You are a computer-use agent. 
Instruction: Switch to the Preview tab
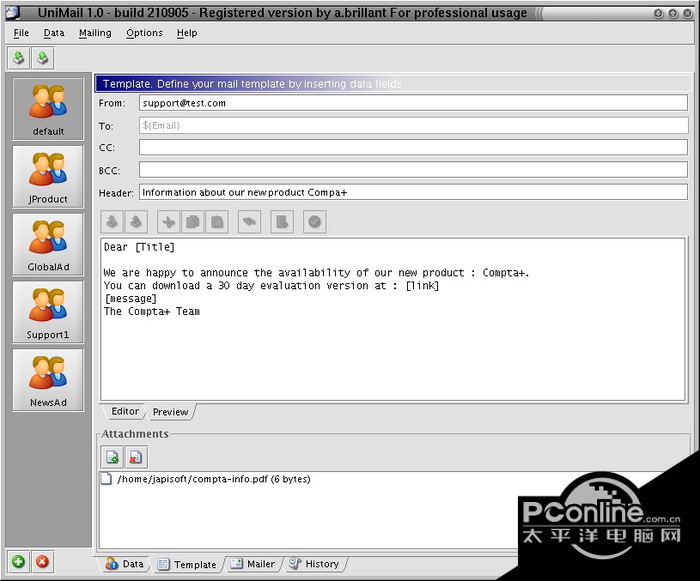[x=171, y=412]
